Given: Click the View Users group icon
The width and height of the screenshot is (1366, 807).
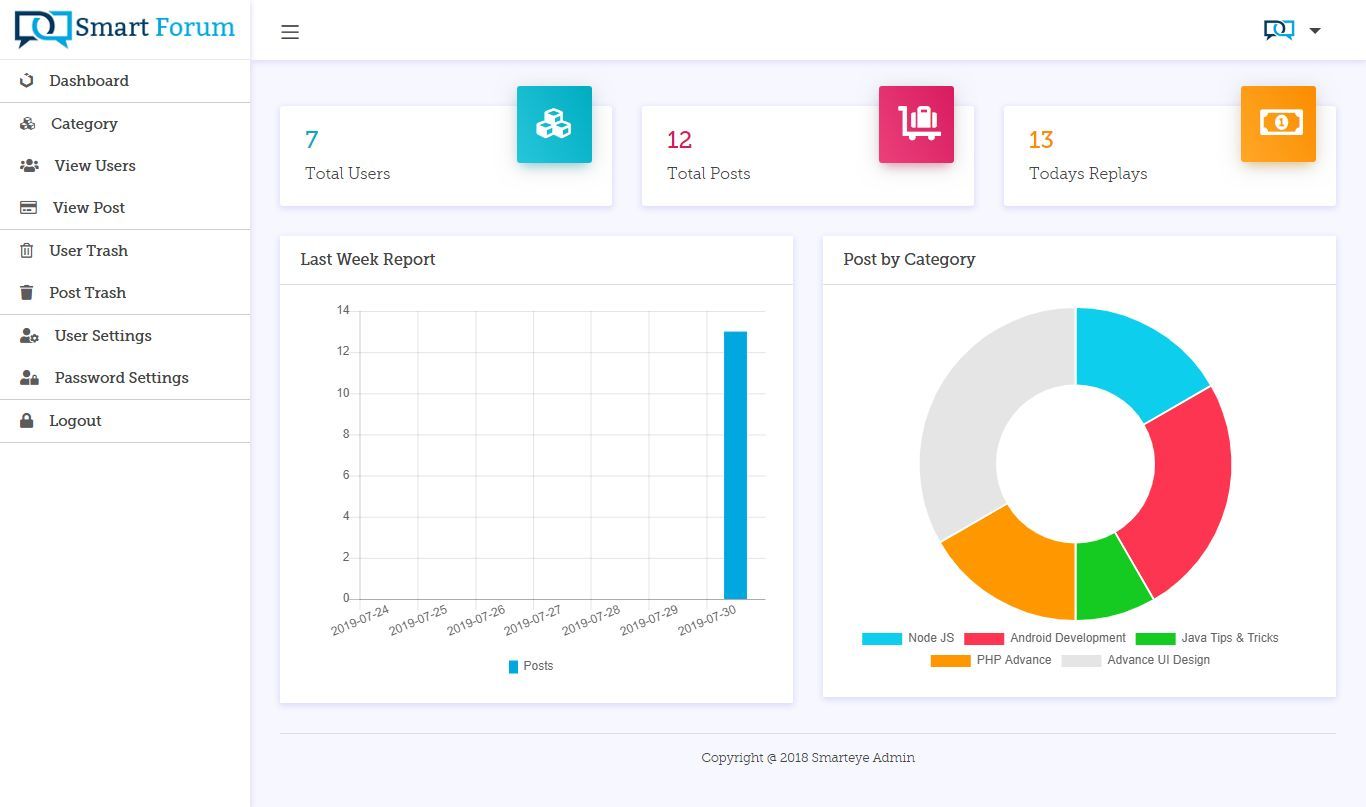Looking at the screenshot, I should [29, 166].
